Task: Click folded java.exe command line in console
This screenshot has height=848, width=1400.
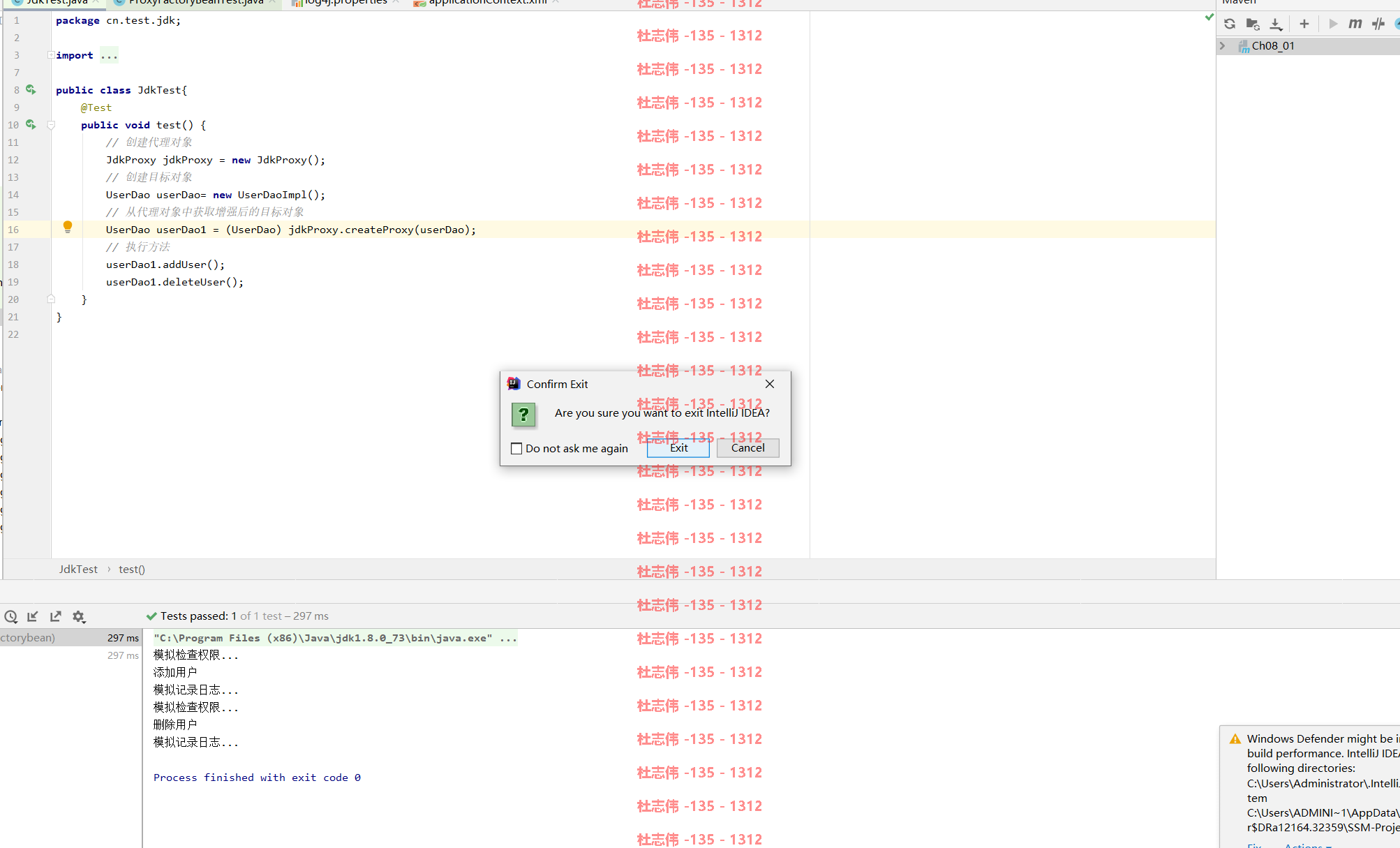Action: [335, 638]
